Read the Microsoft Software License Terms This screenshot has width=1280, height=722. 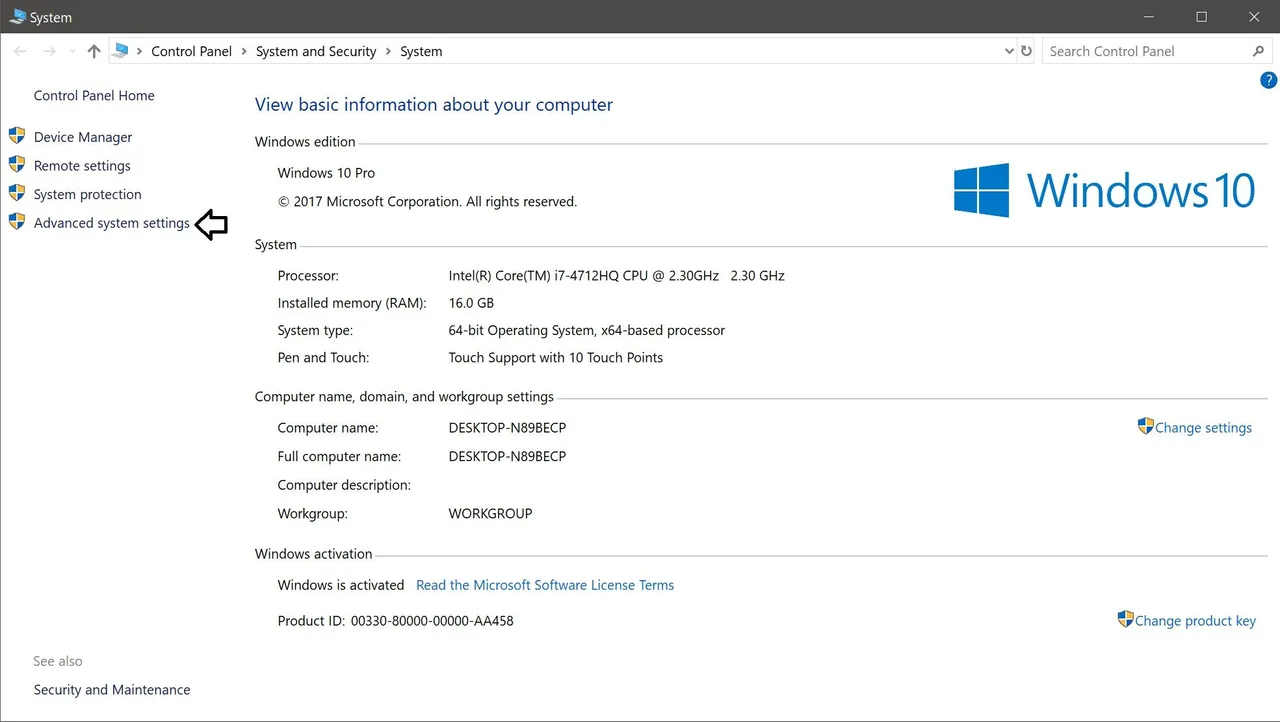coord(545,585)
